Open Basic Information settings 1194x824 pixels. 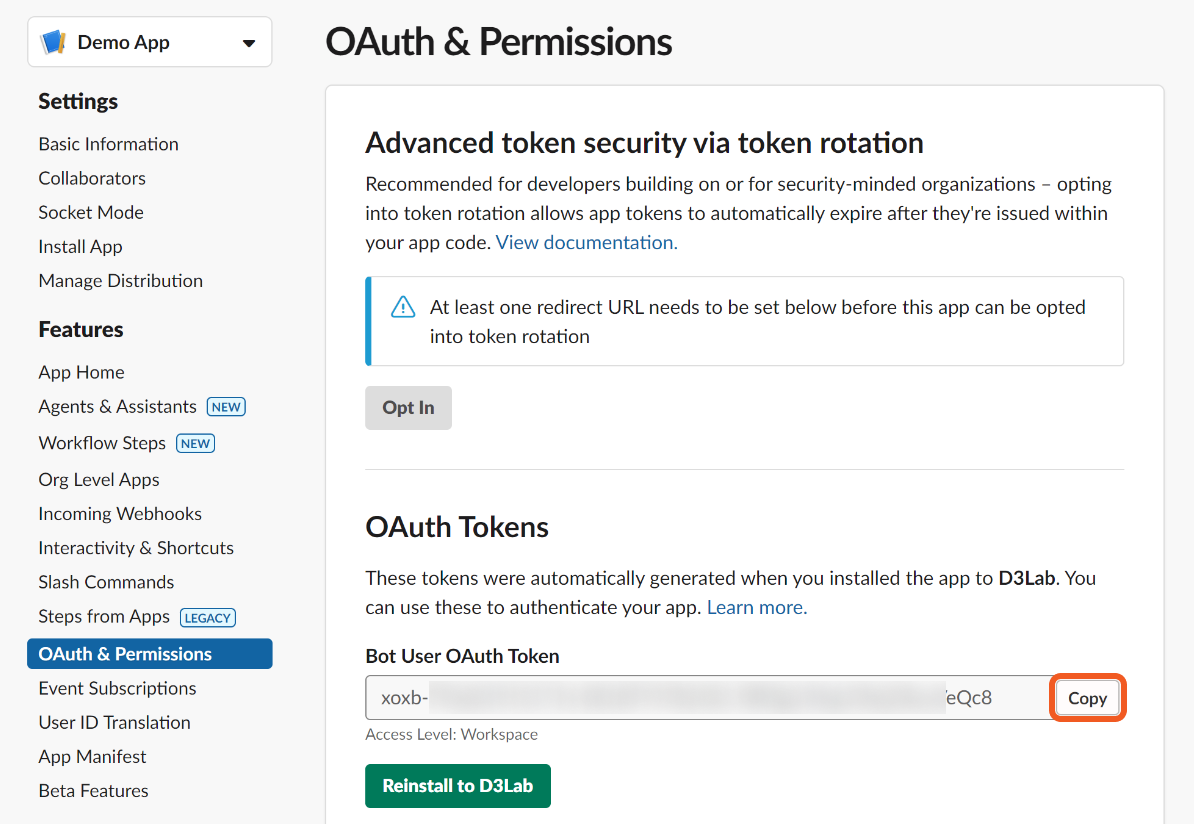(108, 144)
